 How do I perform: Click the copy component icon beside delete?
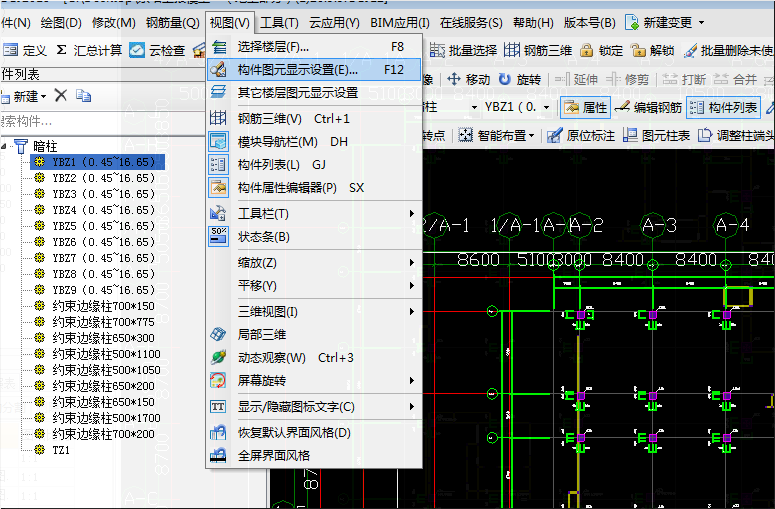83,95
